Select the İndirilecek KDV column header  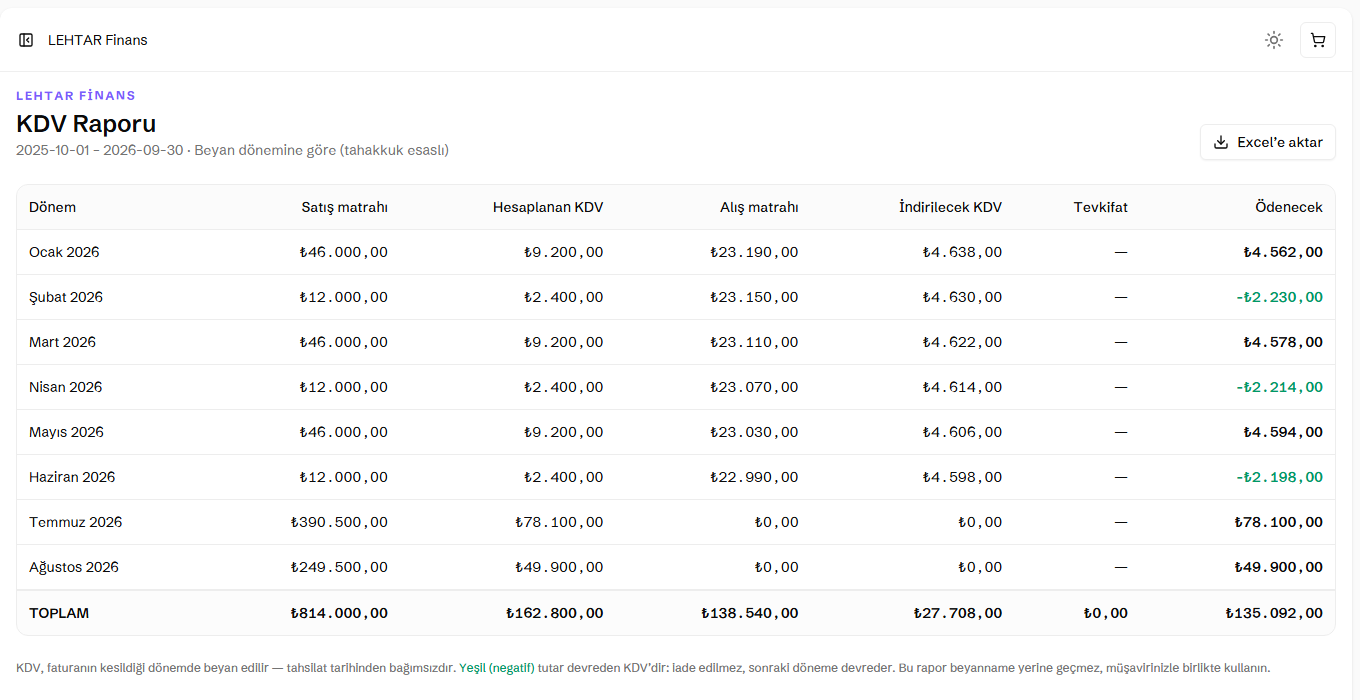[951, 207]
